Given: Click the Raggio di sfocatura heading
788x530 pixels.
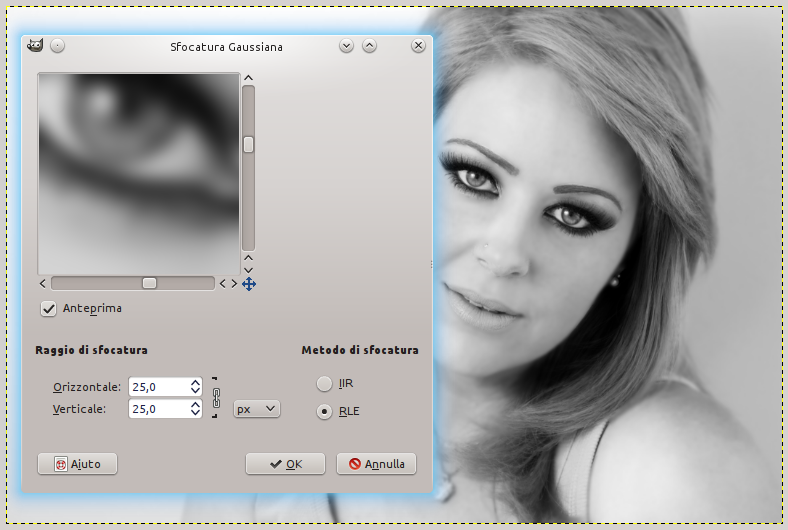Looking at the screenshot, I should coord(91,350).
